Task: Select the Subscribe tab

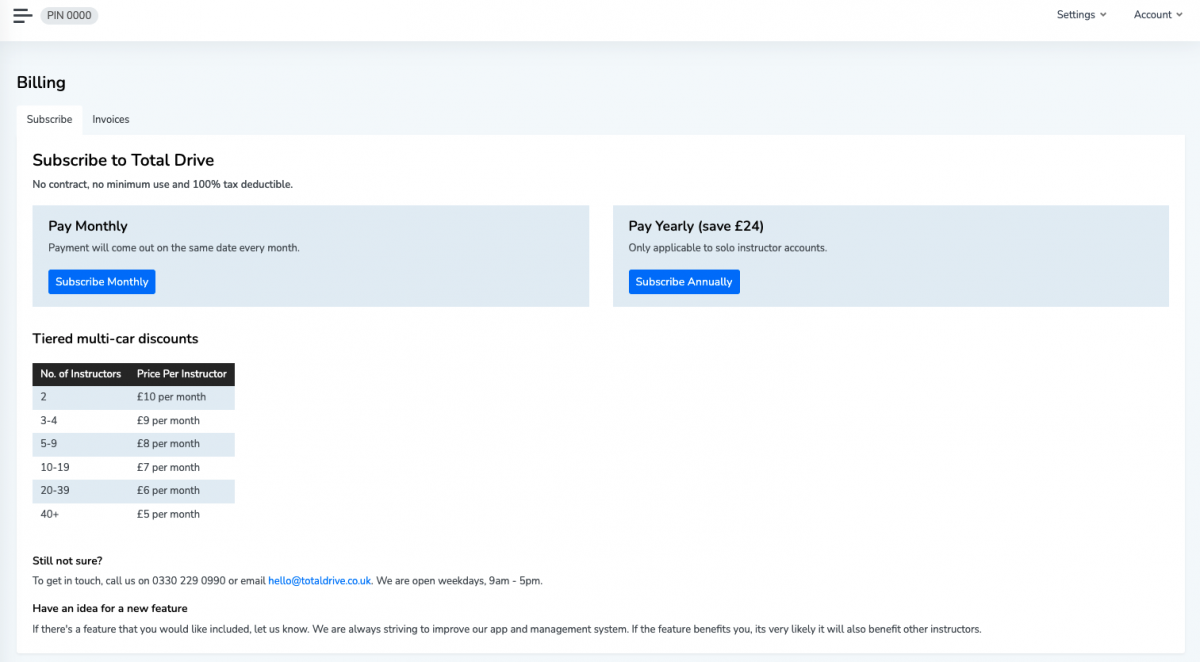Action: 48,119
